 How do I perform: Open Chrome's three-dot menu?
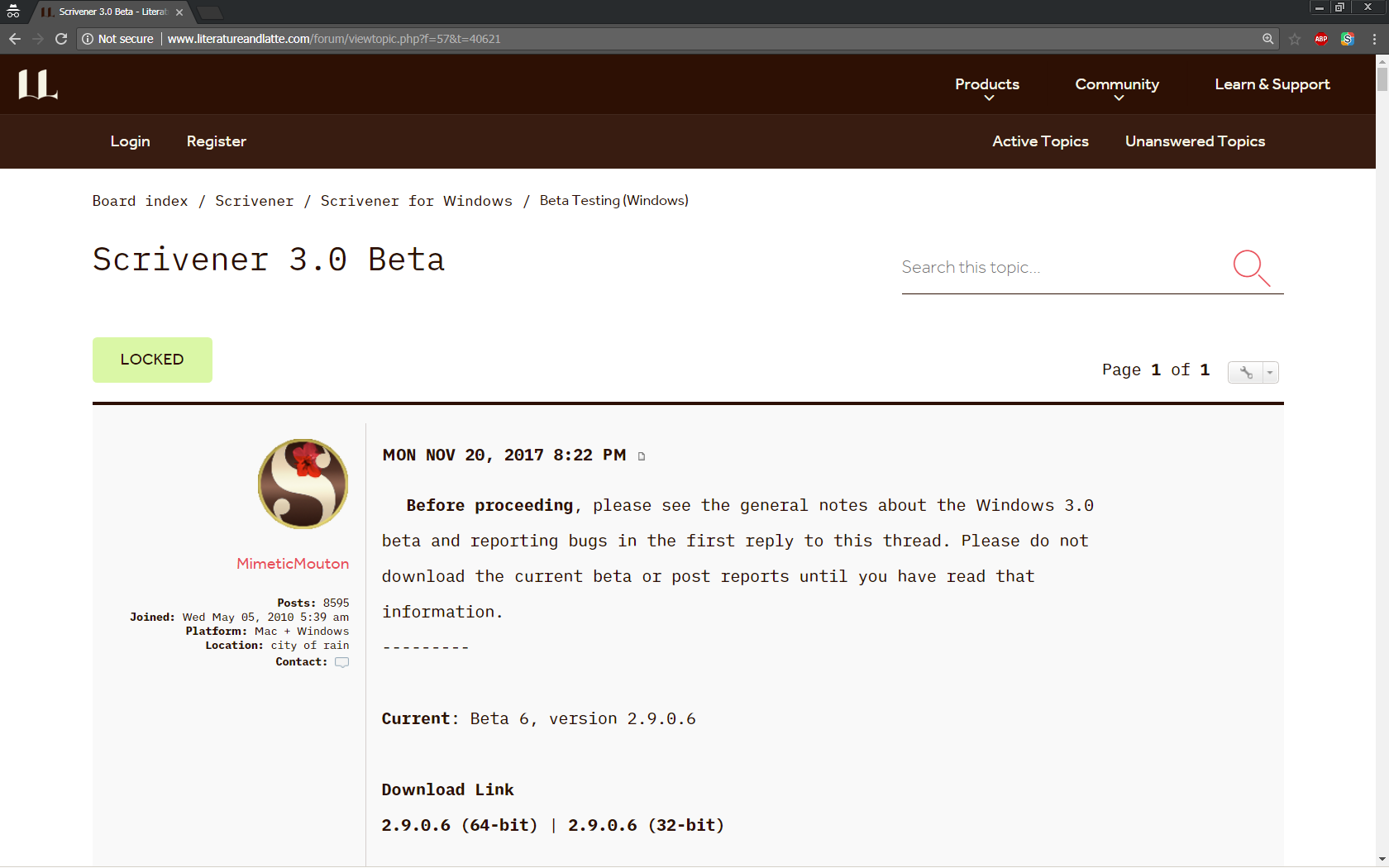tap(1374, 39)
